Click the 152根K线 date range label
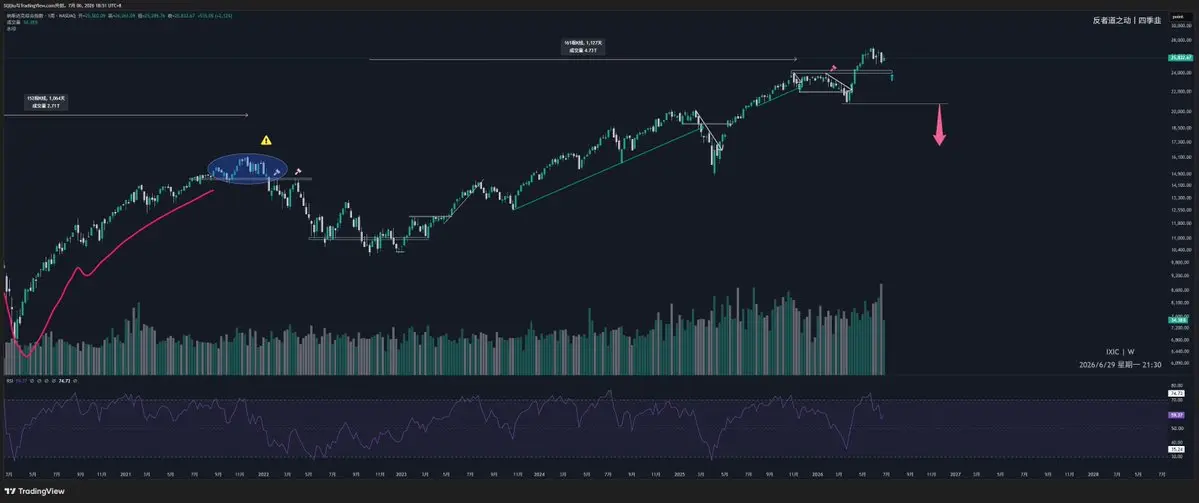The height and width of the screenshot is (503, 1199). 47,102
